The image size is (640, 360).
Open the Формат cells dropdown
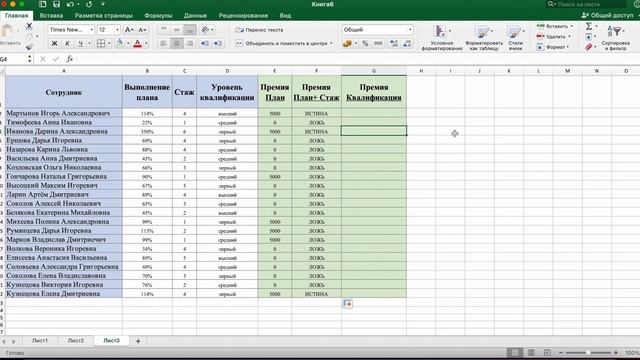pyautogui.click(x=552, y=47)
